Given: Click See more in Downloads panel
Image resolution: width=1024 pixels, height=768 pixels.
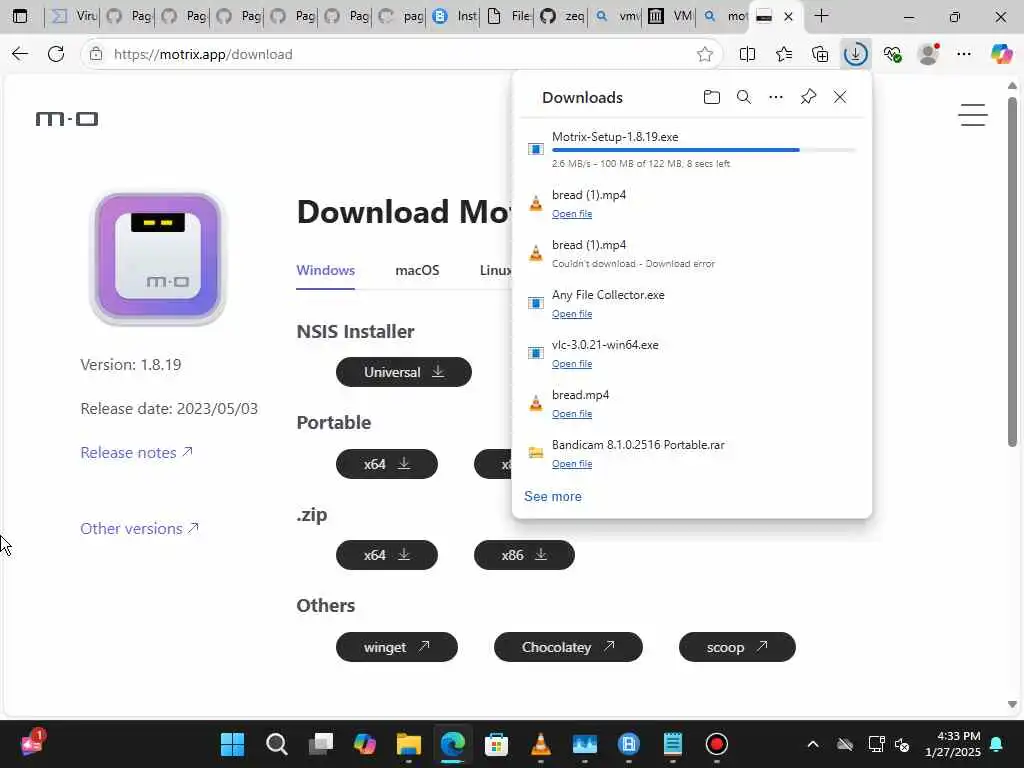Looking at the screenshot, I should pos(552,496).
